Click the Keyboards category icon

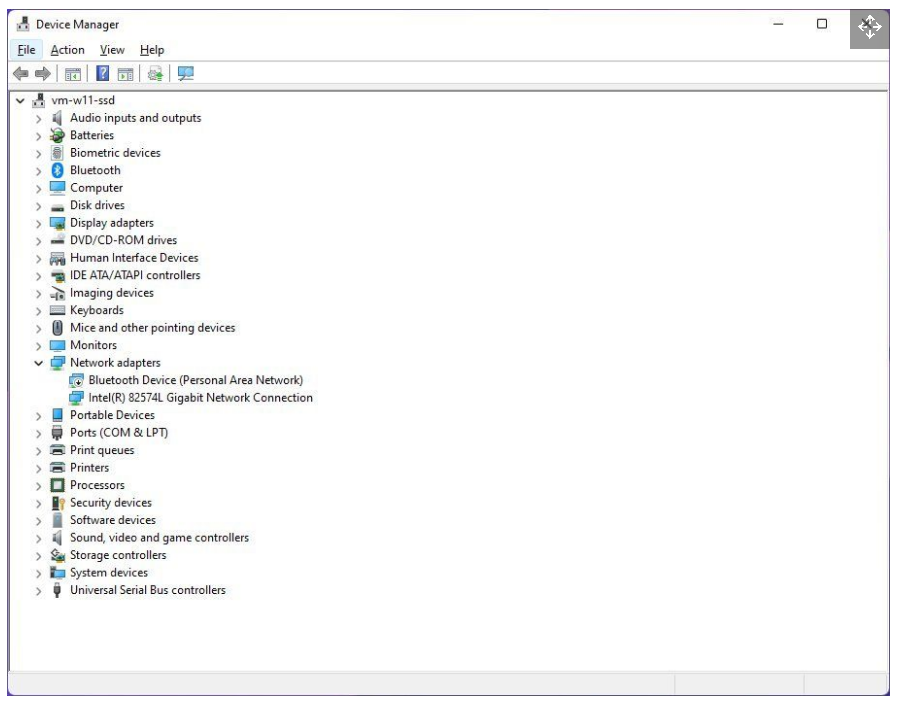[57, 310]
